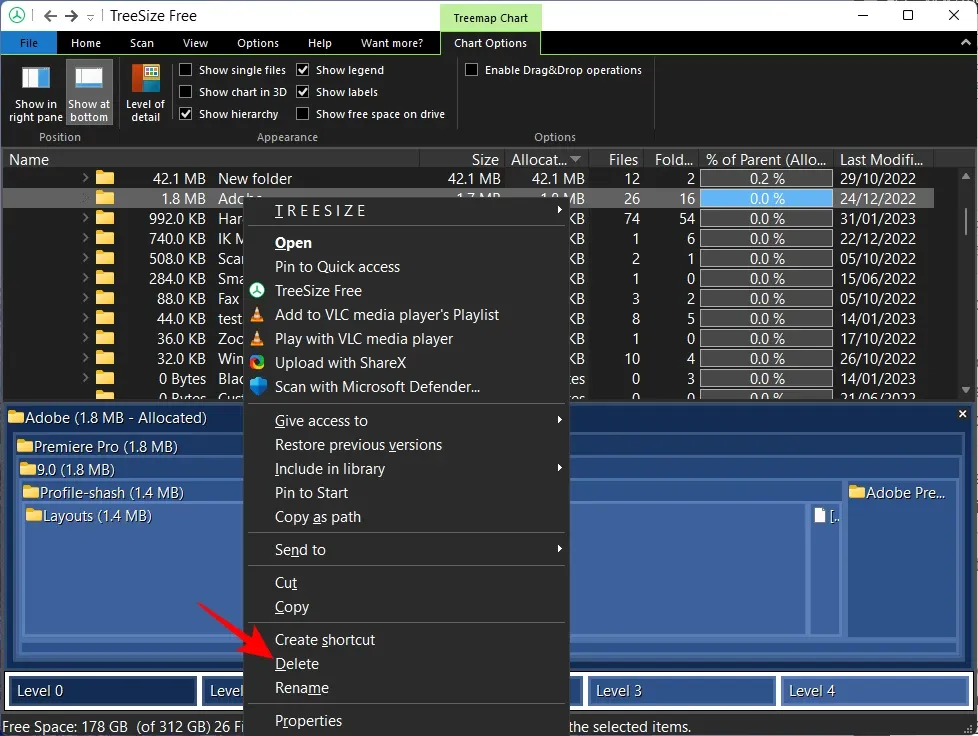Click the folder icon next to New folder
Screen dimensions: 978x736
(x=104, y=178)
